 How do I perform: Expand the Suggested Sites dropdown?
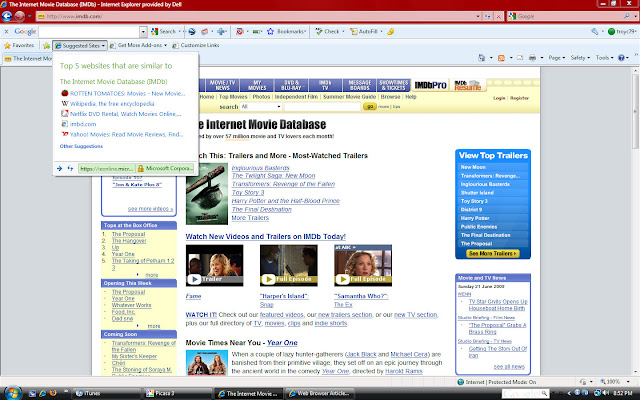click(x=103, y=45)
